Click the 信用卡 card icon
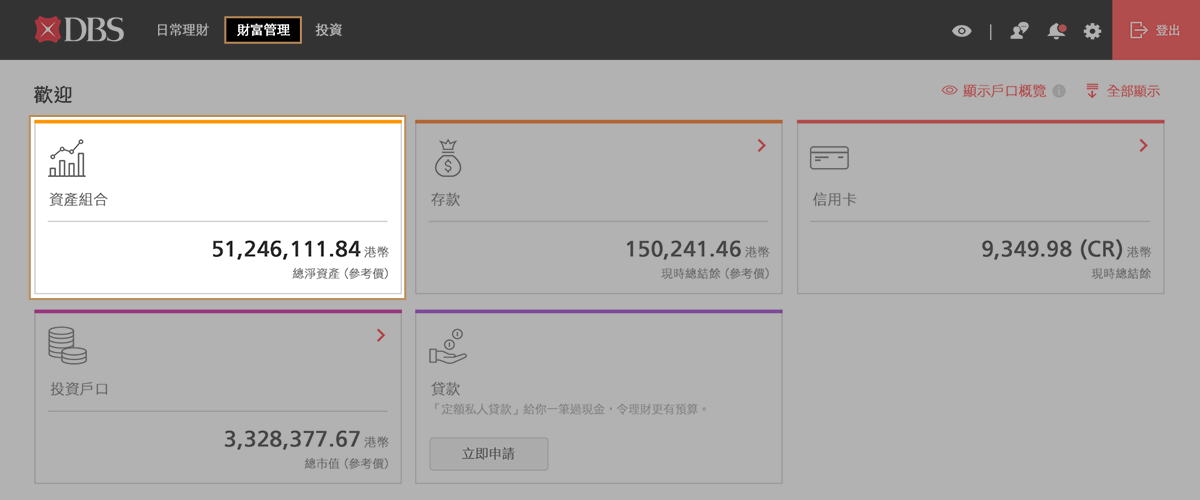The height and width of the screenshot is (500, 1200). click(x=829, y=157)
